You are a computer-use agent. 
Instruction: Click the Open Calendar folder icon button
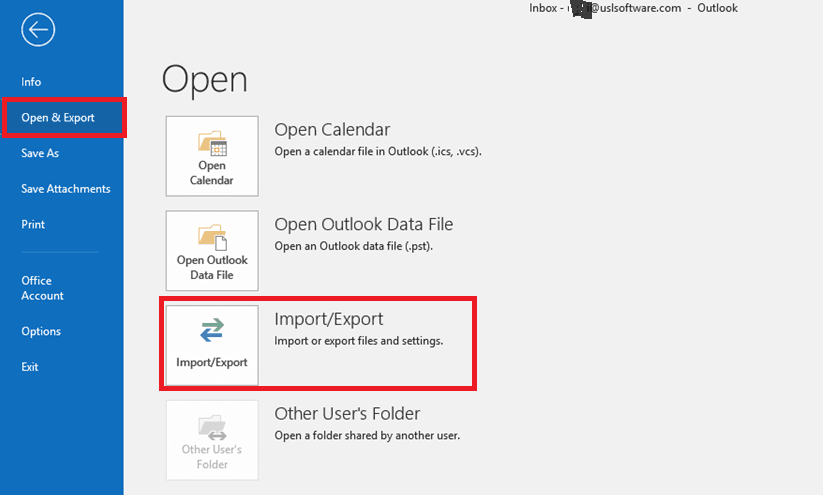212,156
